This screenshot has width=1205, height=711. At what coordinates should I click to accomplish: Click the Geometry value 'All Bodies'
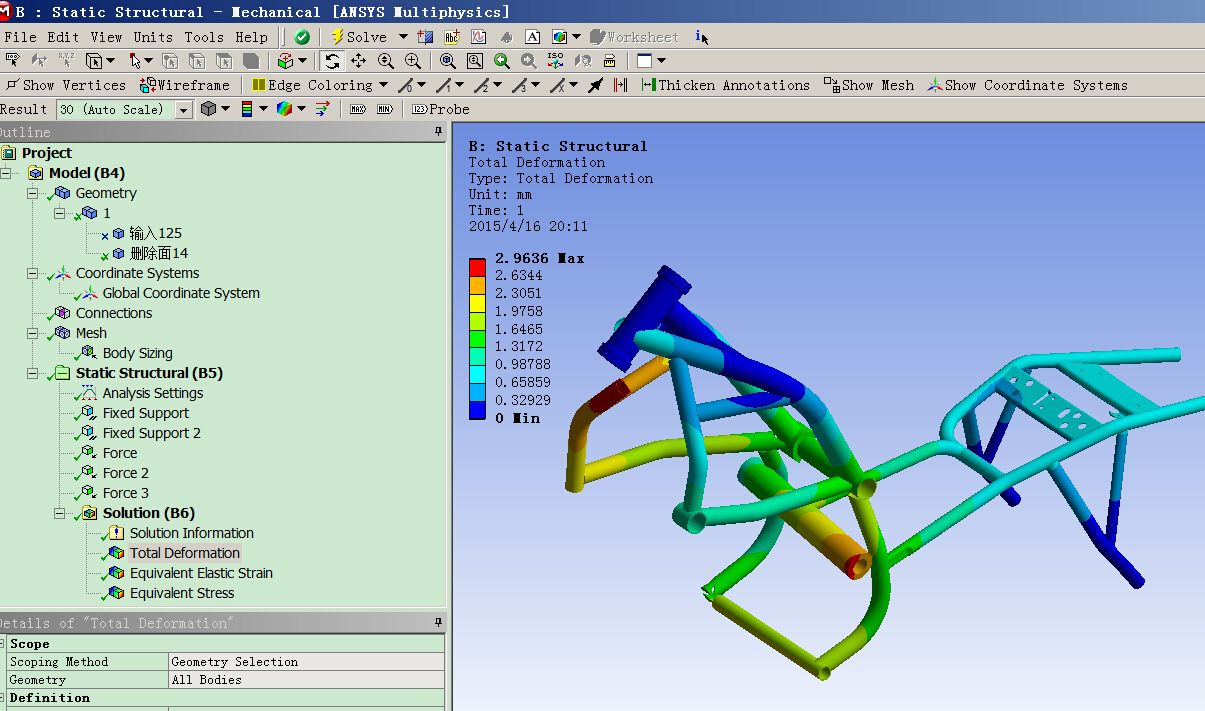tap(307, 680)
